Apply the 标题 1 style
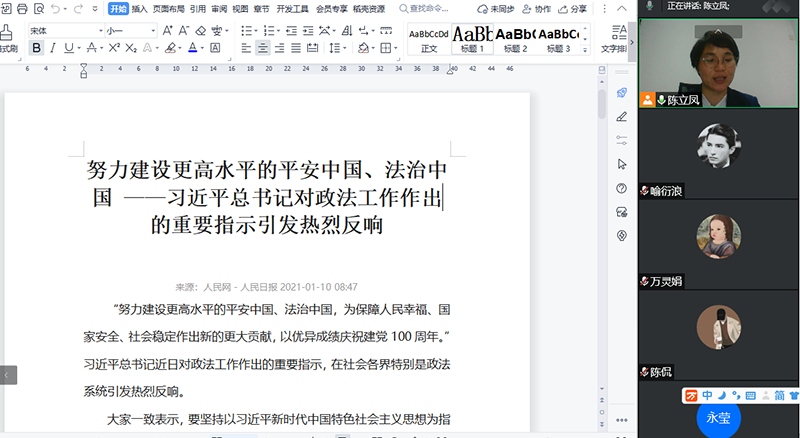800x438 pixels. tap(472, 39)
